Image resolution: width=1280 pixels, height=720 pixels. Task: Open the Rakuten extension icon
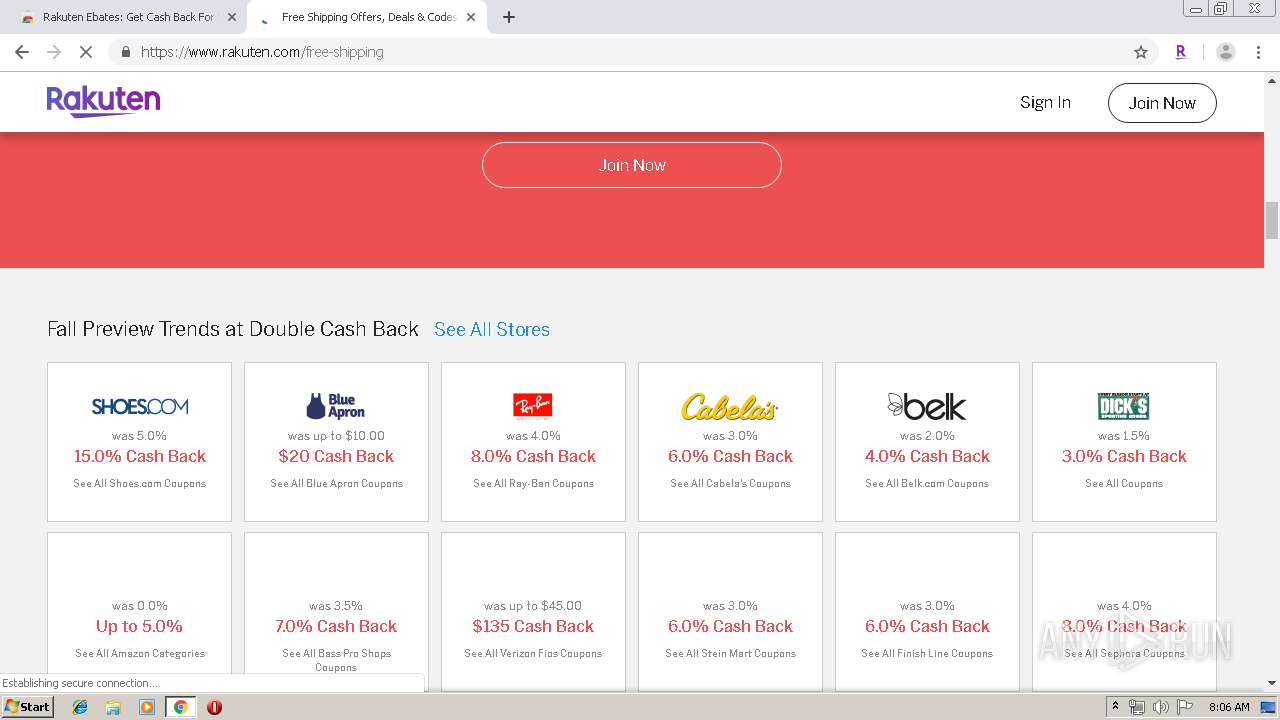pyautogui.click(x=1181, y=52)
